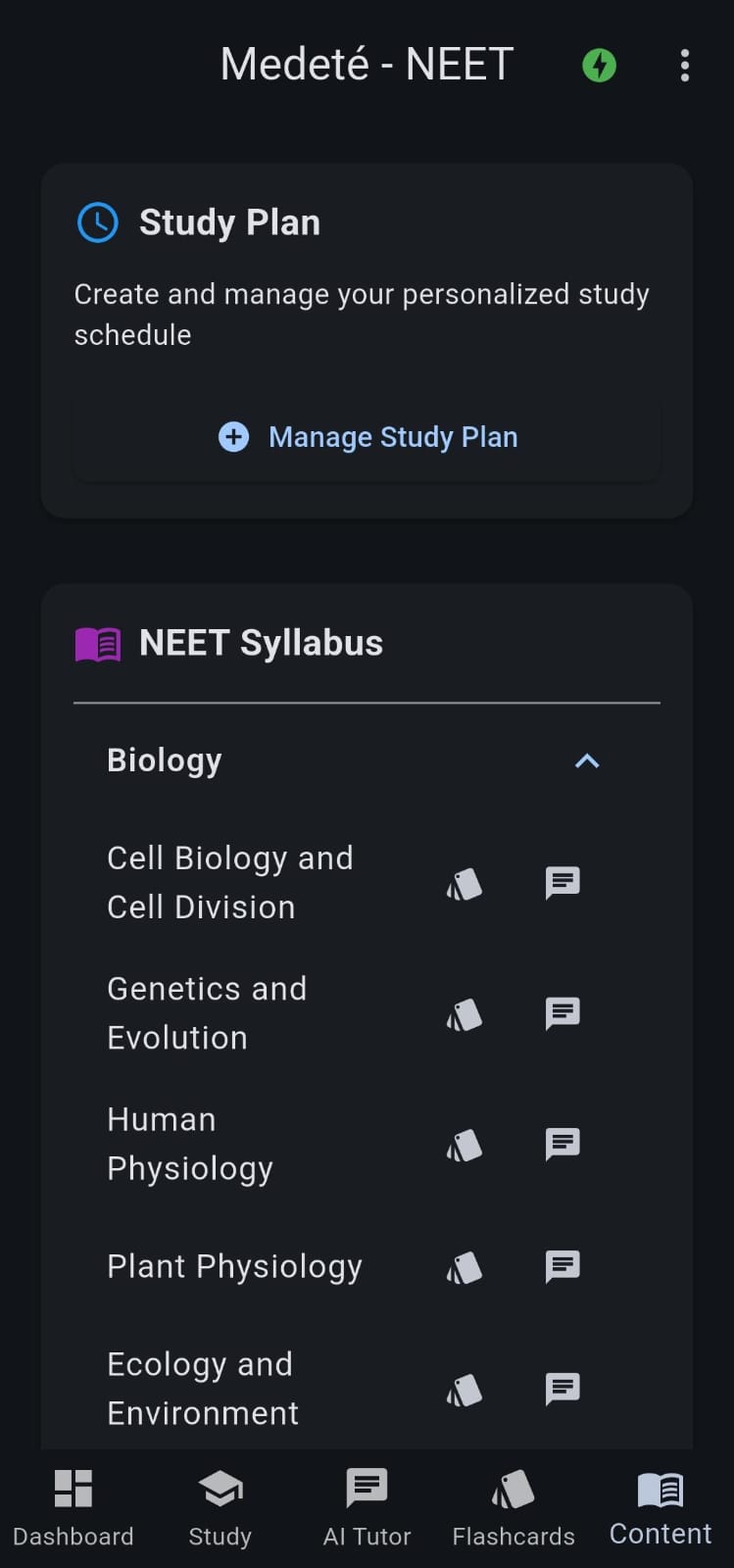This screenshot has width=734, height=1568.
Task: Open flashcards for Human Physiology
Action: 465,1145
